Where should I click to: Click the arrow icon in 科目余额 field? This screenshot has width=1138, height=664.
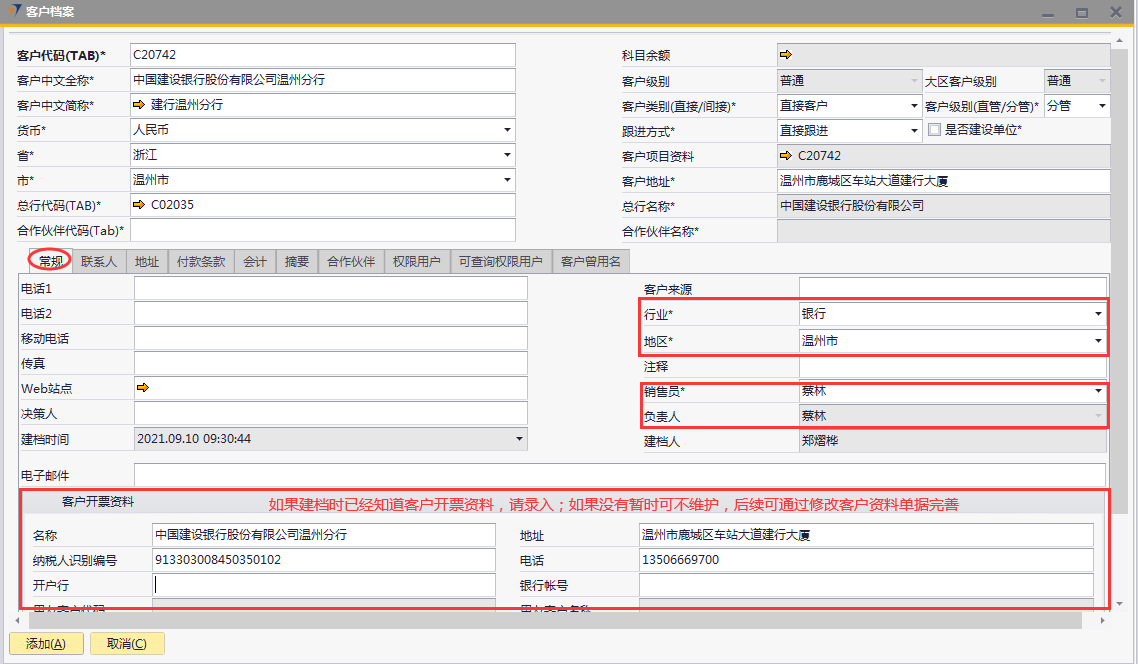pyautogui.click(x=785, y=55)
